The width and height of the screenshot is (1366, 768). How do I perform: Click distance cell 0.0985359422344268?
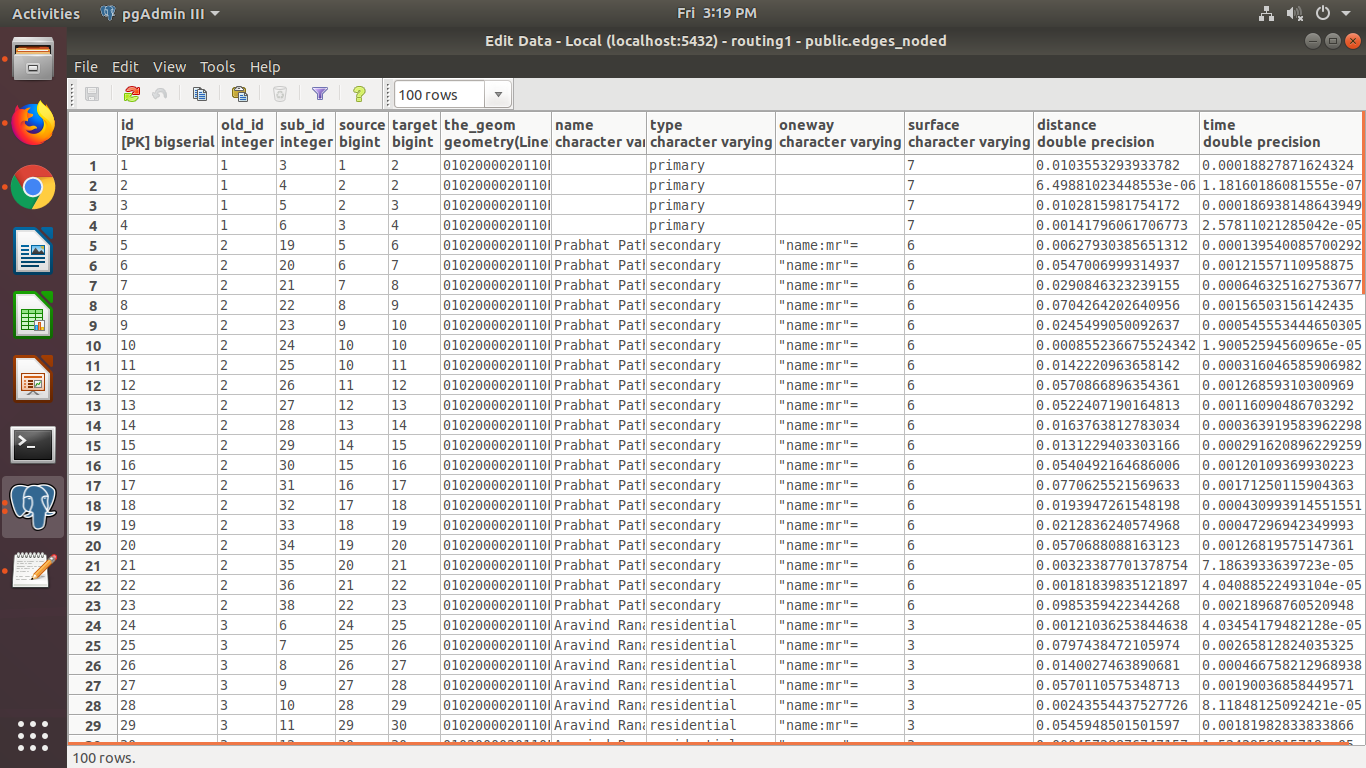[x=1116, y=605]
